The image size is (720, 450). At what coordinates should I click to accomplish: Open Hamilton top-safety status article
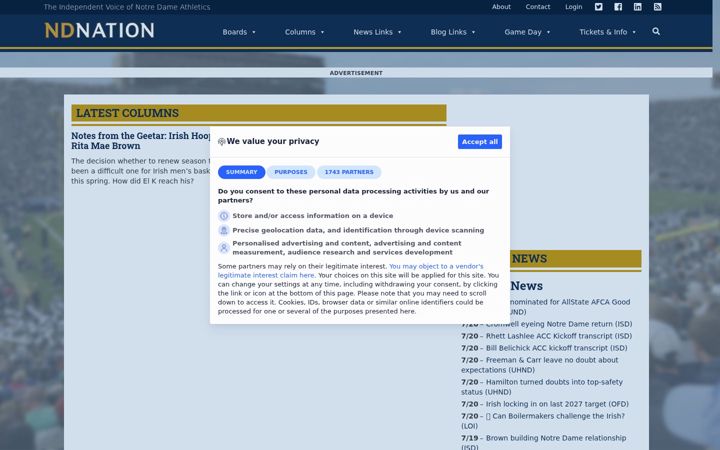coord(542,387)
